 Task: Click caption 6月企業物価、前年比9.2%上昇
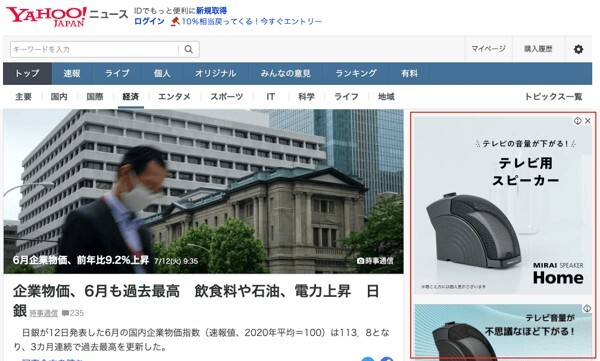coord(81,260)
